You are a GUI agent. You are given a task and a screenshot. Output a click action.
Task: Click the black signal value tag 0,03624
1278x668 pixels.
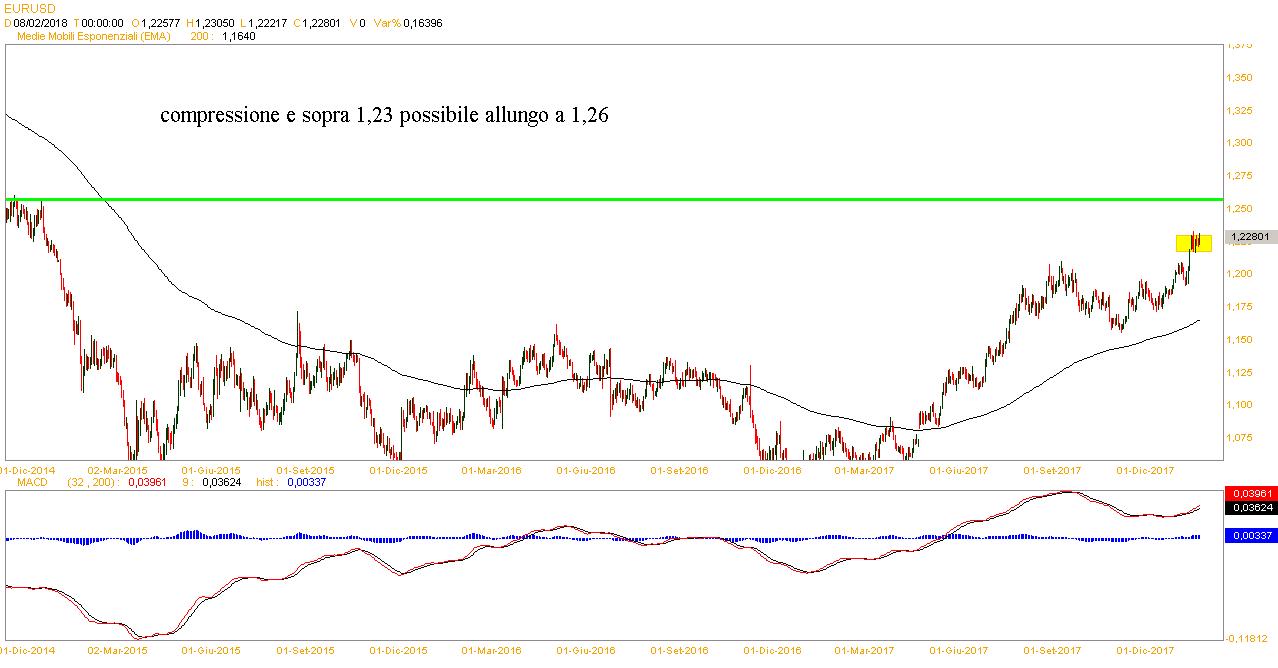tap(1250, 507)
